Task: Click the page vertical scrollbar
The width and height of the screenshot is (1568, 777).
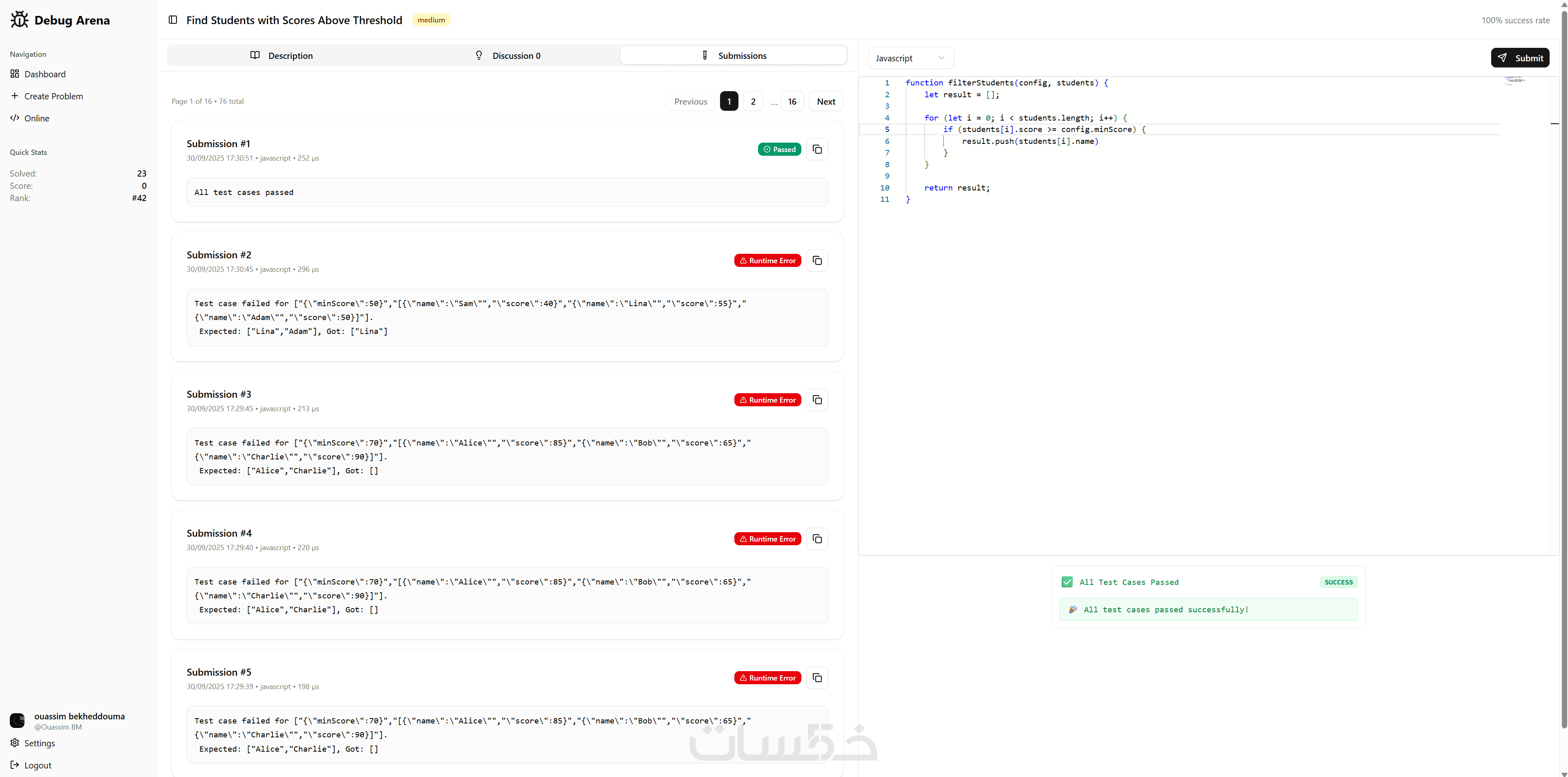Action: click(1564, 365)
